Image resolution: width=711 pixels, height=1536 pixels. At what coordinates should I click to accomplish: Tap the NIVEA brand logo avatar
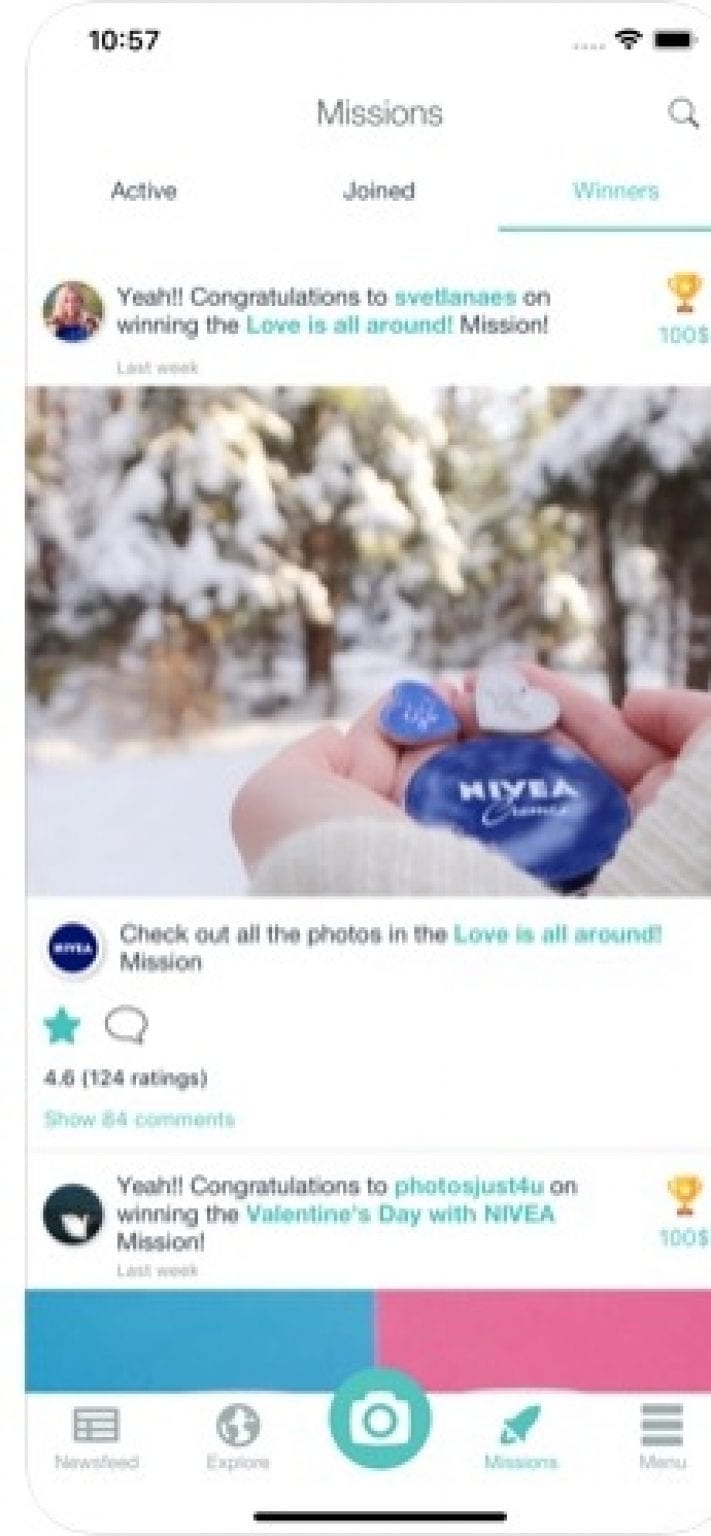coord(73,949)
